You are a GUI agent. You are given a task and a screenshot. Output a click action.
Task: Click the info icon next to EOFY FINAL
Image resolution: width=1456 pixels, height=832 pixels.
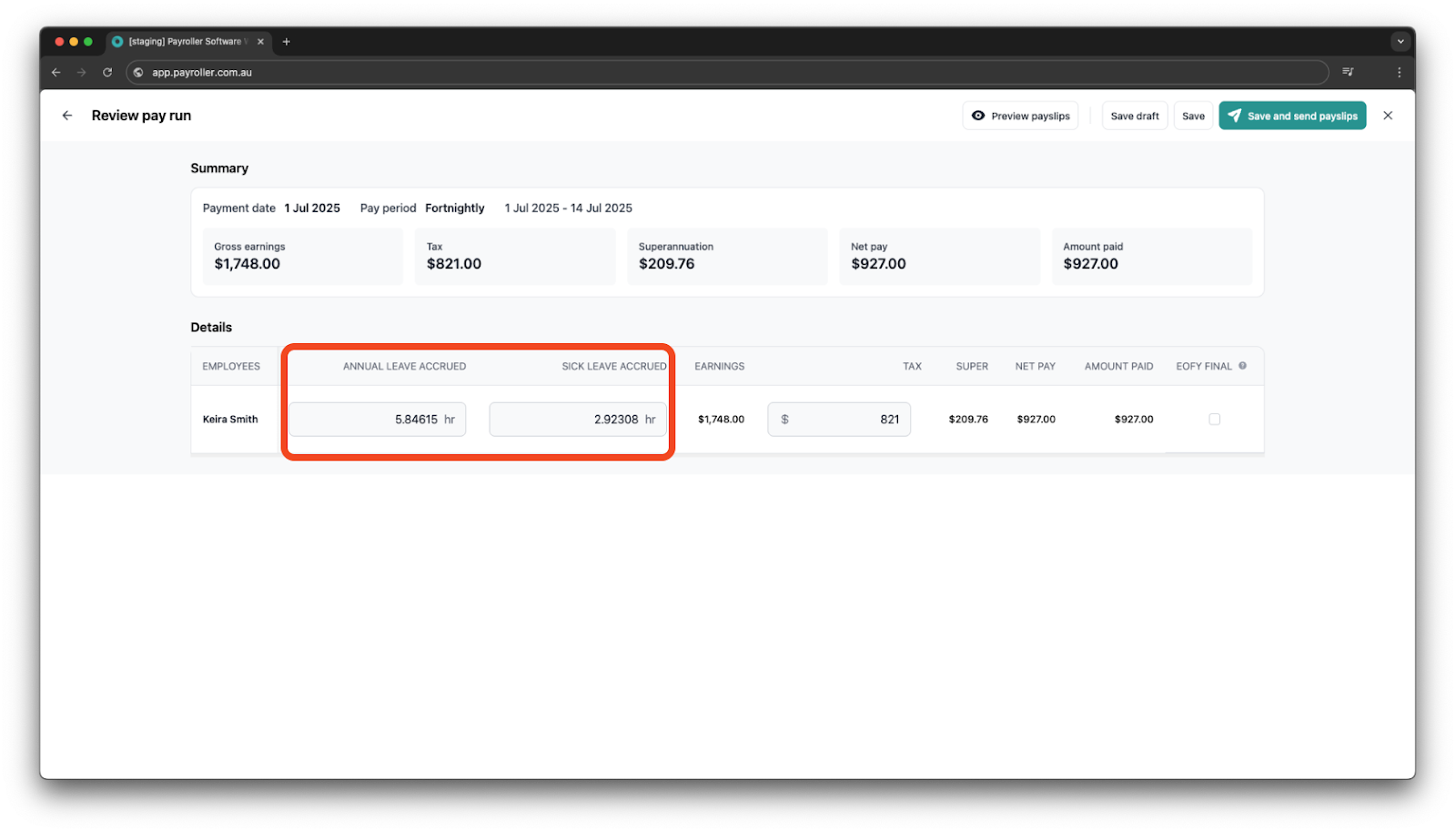(1241, 366)
